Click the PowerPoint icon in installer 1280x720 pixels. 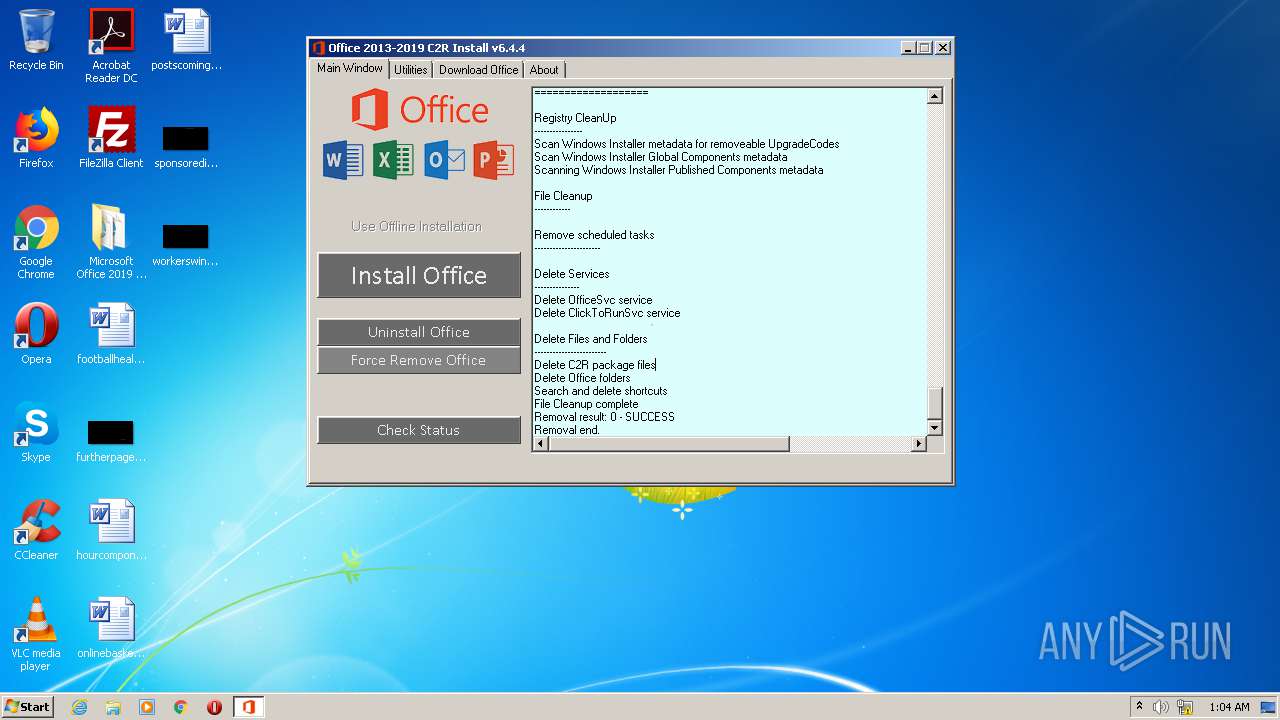(x=494, y=160)
